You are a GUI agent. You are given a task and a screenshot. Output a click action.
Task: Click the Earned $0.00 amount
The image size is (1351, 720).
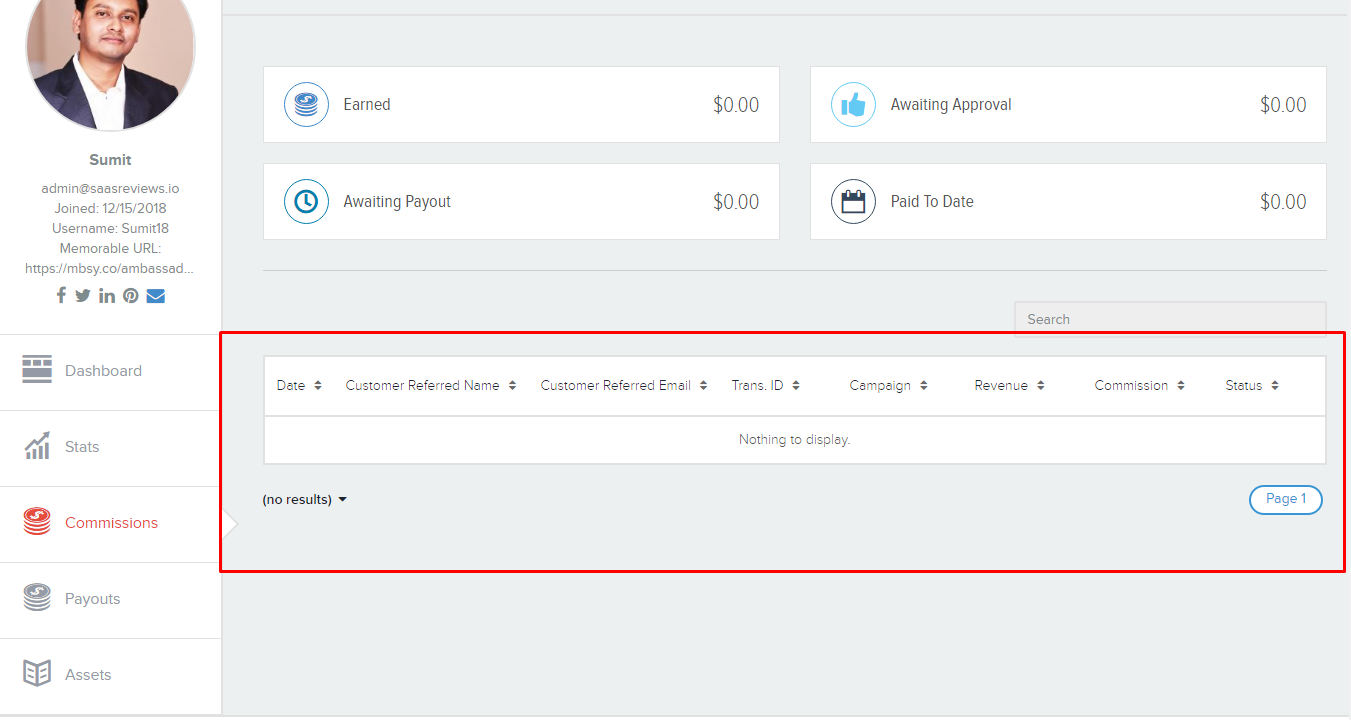[736, 104]
